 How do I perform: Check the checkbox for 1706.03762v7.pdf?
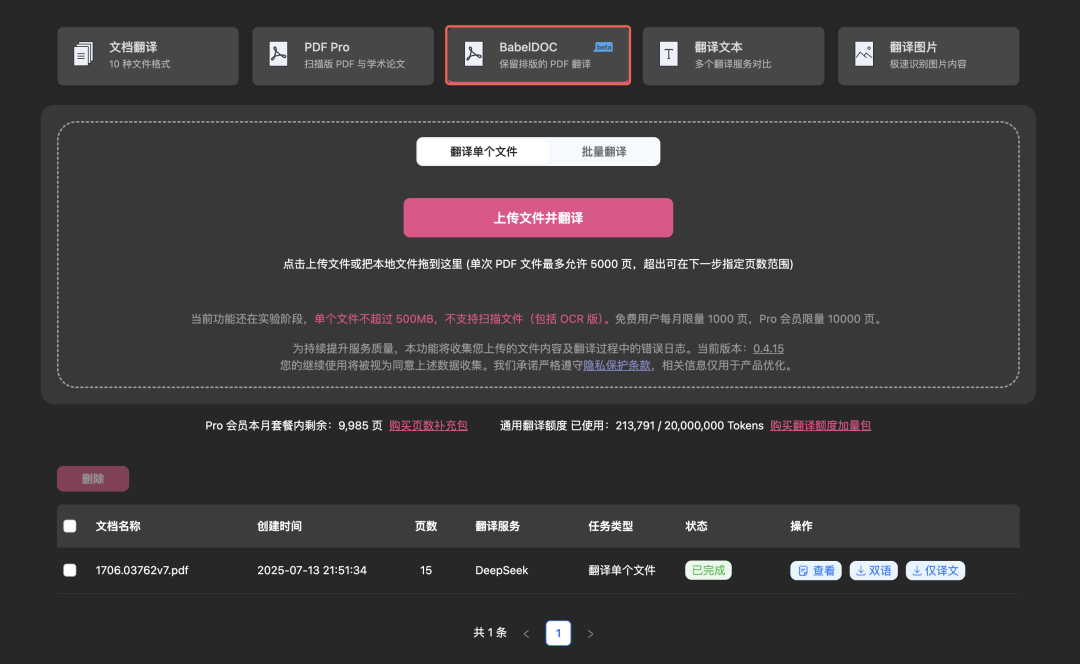[70, 570]
